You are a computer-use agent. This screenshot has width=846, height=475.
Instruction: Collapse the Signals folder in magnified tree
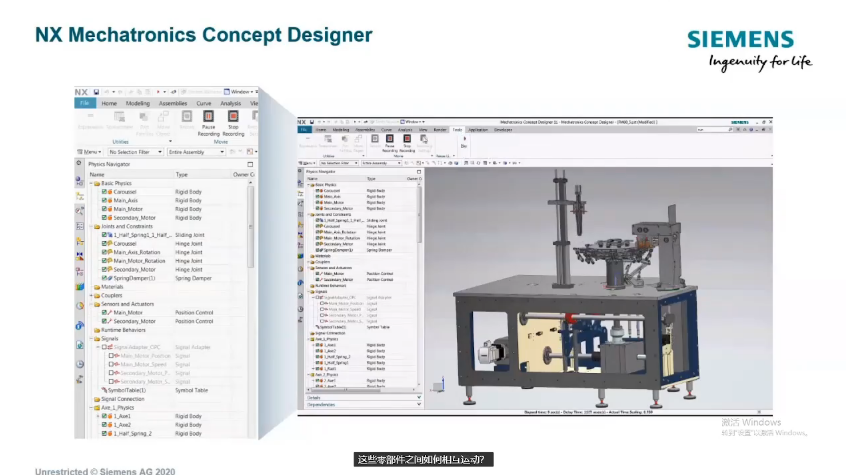click(x=91, y=339)
